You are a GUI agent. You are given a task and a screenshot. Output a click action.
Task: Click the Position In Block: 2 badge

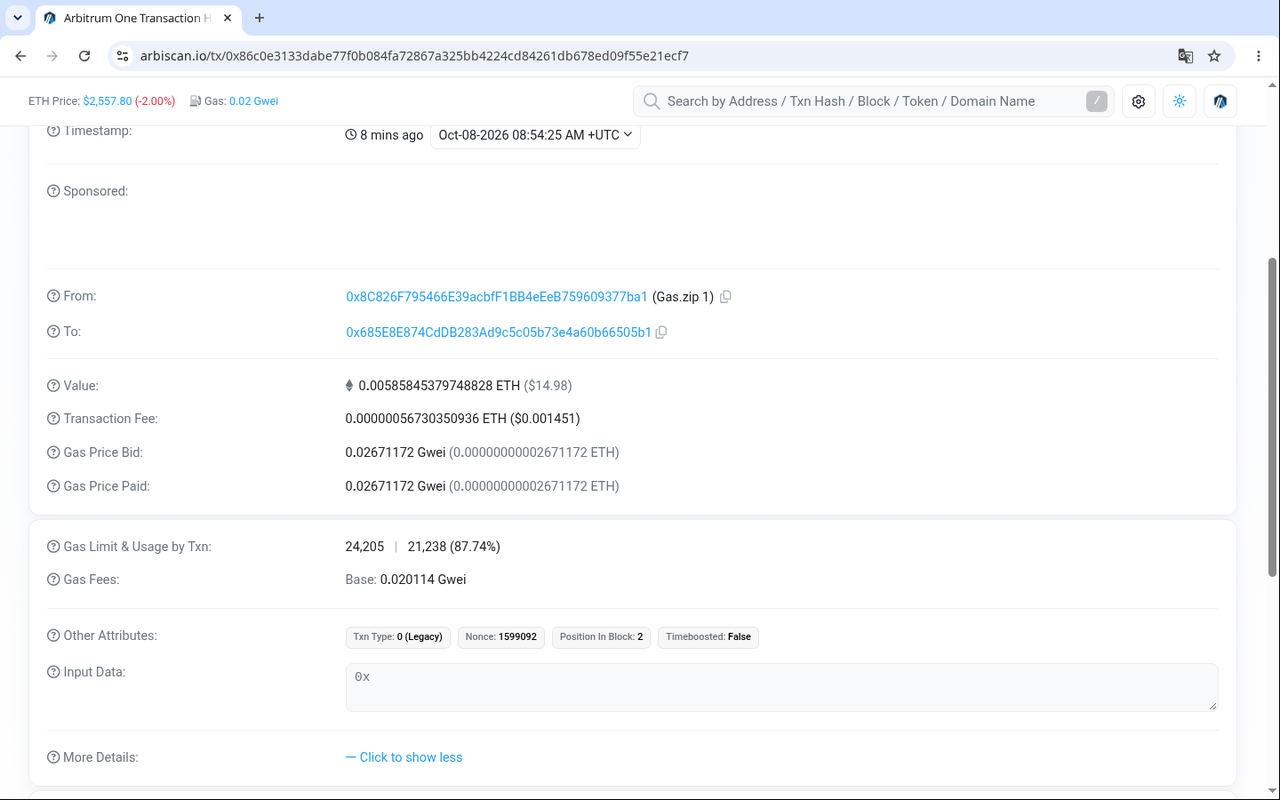coord(601,637)
